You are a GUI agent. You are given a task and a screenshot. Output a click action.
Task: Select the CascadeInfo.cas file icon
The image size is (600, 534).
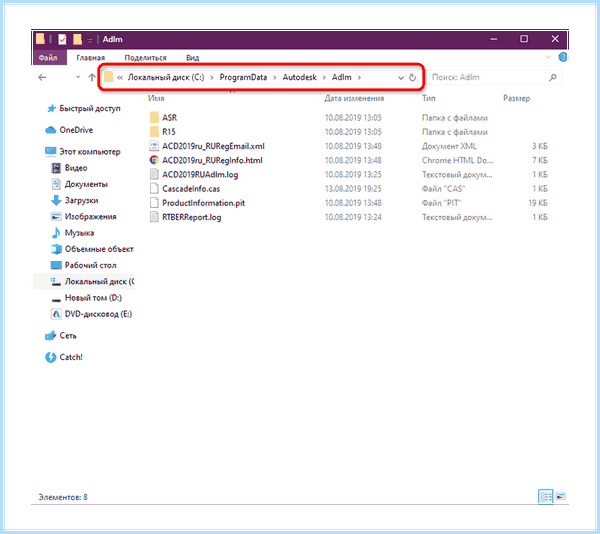coord(154,189)
